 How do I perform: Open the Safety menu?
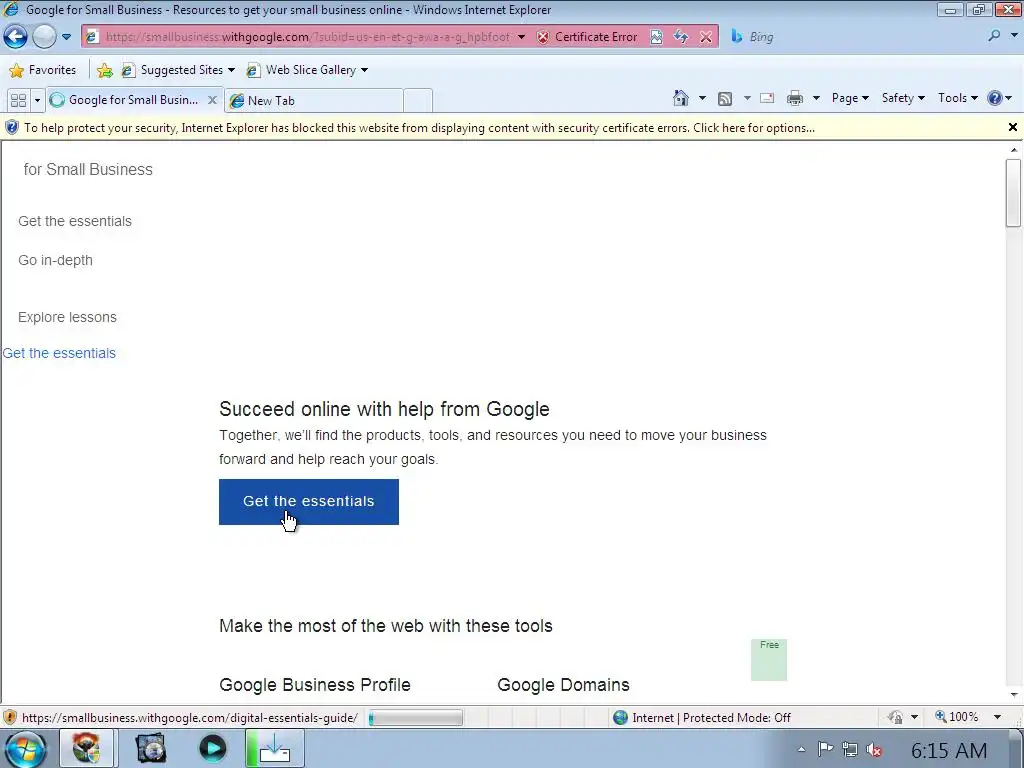pyautogui.click(x=903, y=98)
